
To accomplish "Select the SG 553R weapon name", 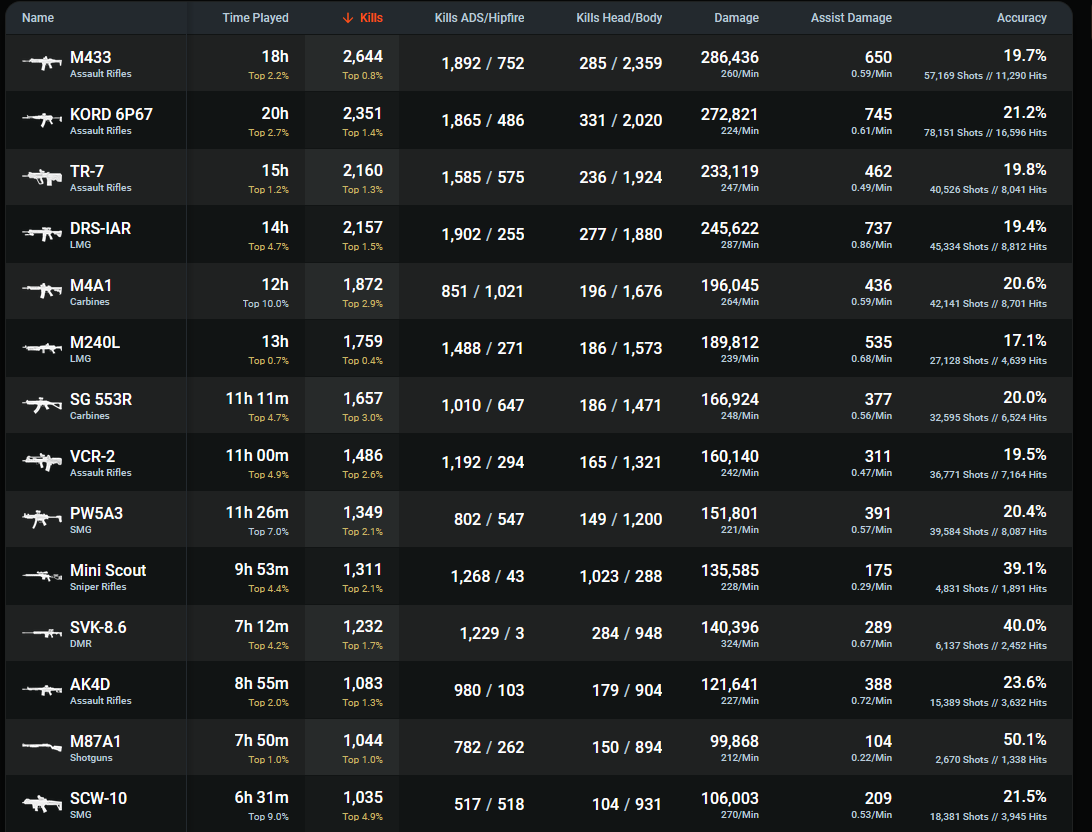I will tap(101, 400).
